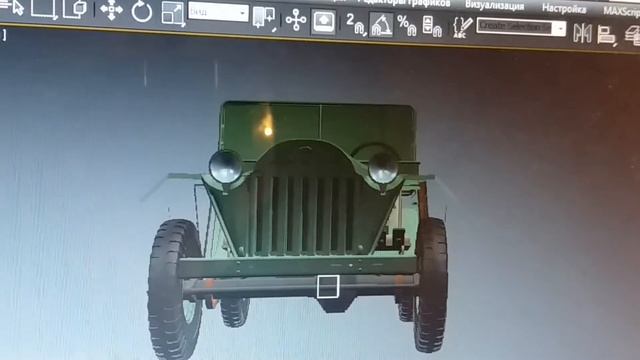The width and height of the screenshot is (640, 360).
Task: Toggle the 2D Snaps button
Action: coord(355,24)
